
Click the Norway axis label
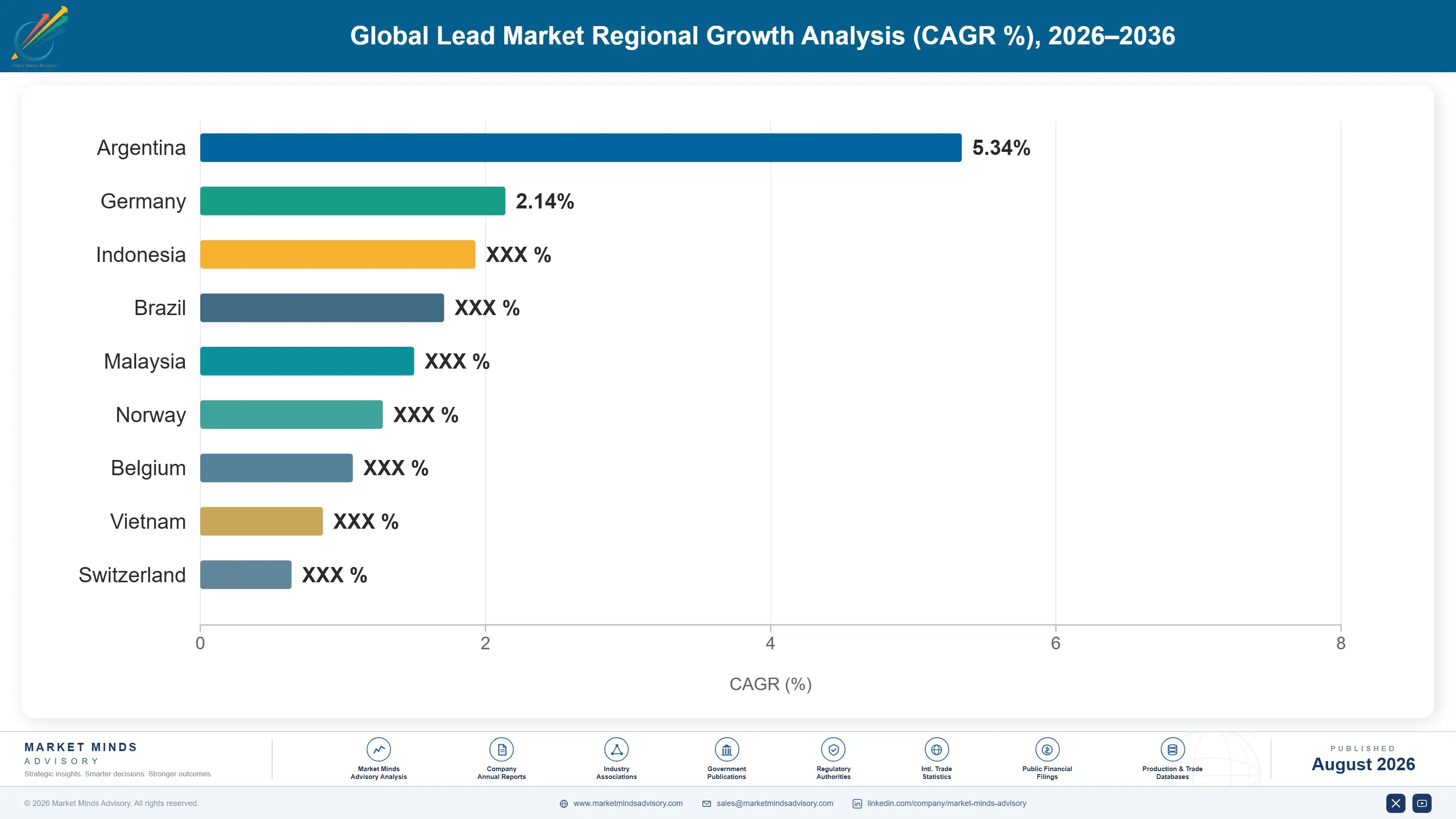[151, 415]
